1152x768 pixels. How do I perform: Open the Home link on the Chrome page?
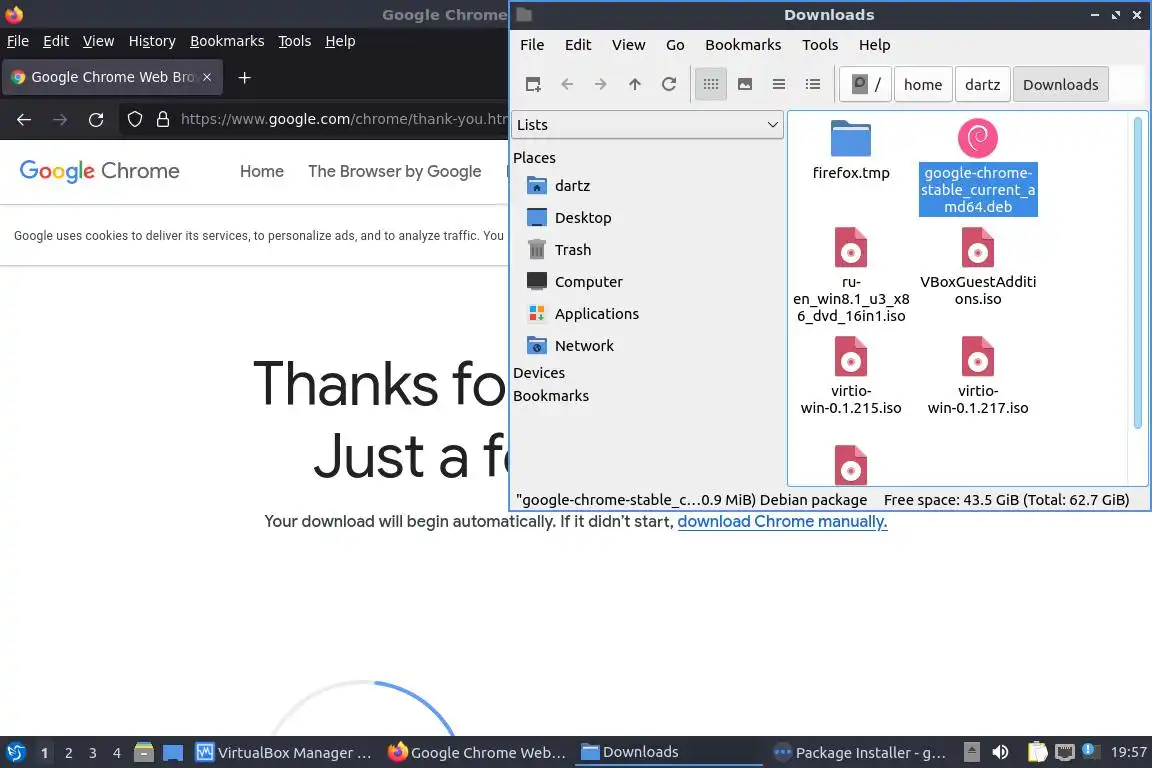coord(262,171)
